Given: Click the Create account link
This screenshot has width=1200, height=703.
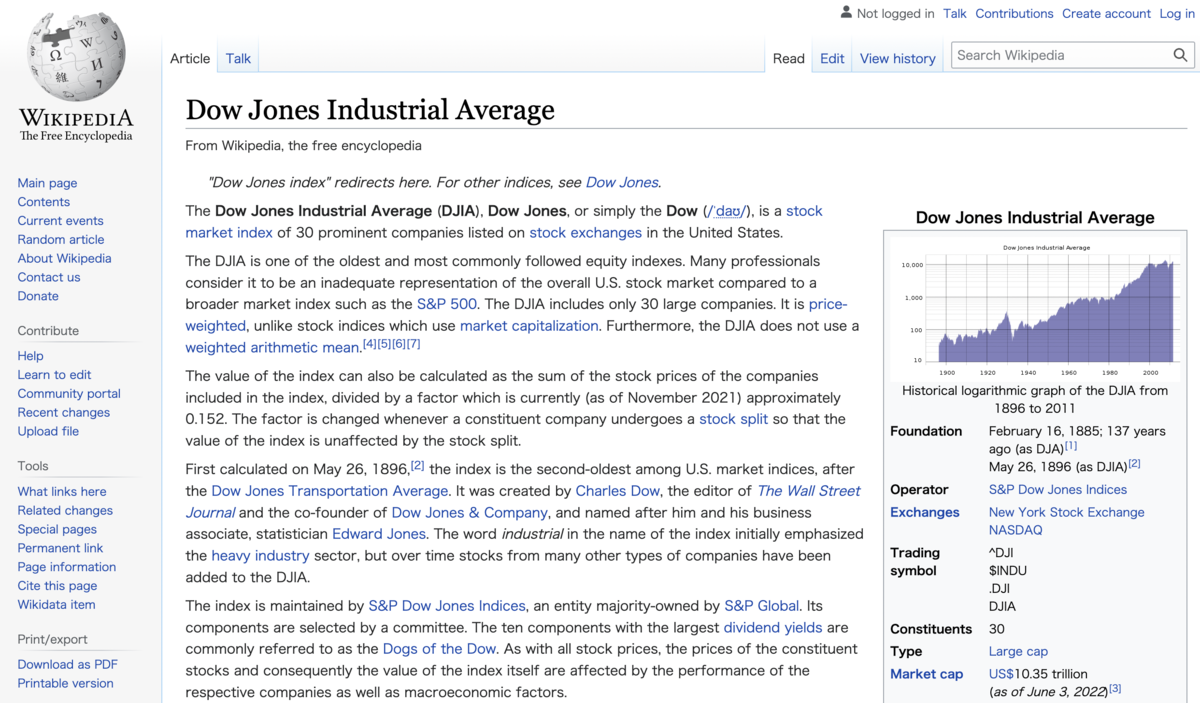Looking at the screenshot, I should click(1106, 13).
